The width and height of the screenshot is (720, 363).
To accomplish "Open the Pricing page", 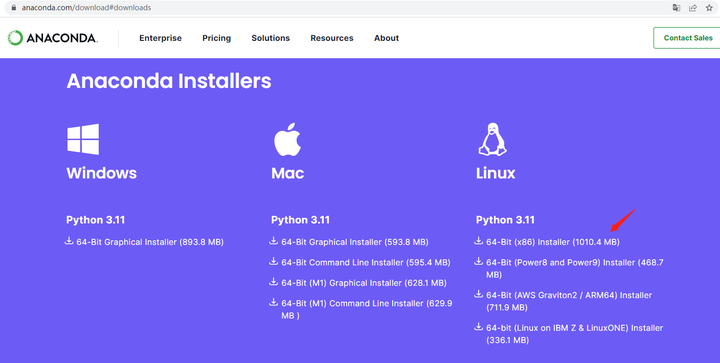I will pos(216,38).
